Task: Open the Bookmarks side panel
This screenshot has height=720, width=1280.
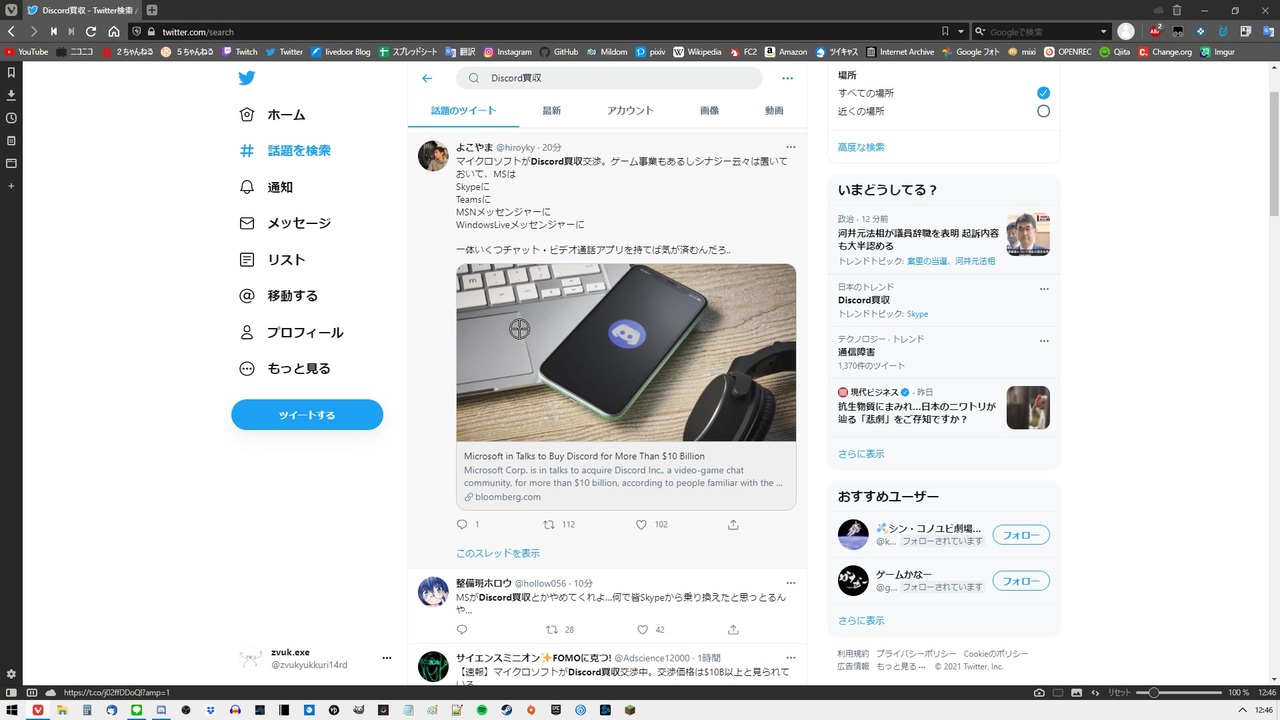Action: tap(11, 73)
